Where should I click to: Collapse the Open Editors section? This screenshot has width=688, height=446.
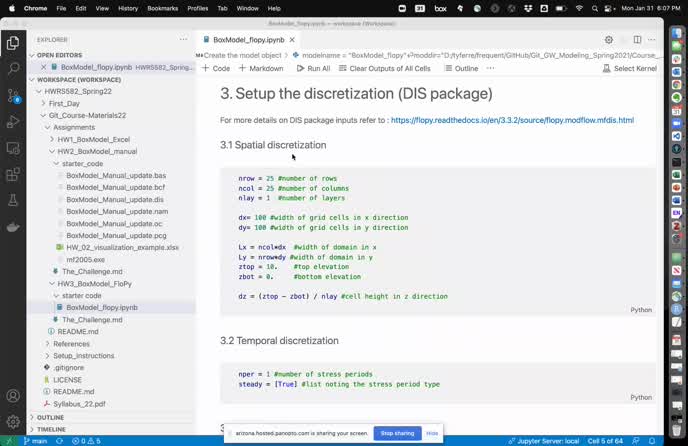60,55
